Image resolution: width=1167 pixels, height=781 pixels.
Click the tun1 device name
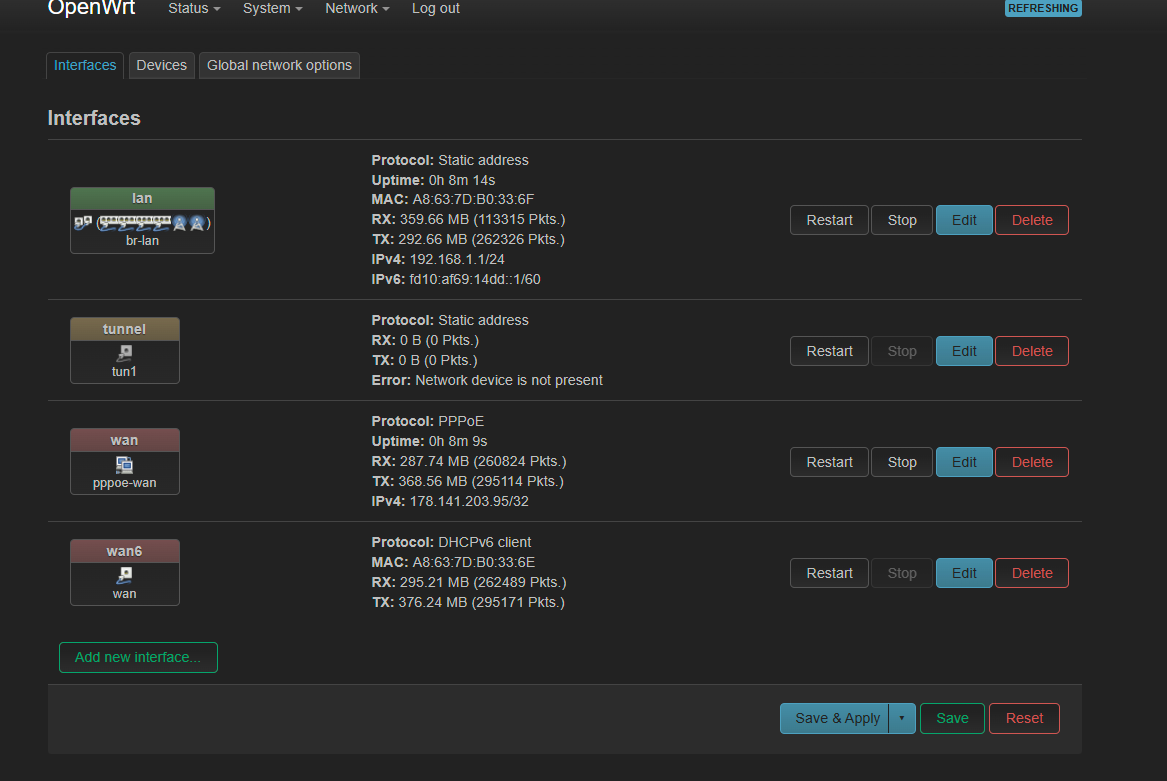click(124, 372)
